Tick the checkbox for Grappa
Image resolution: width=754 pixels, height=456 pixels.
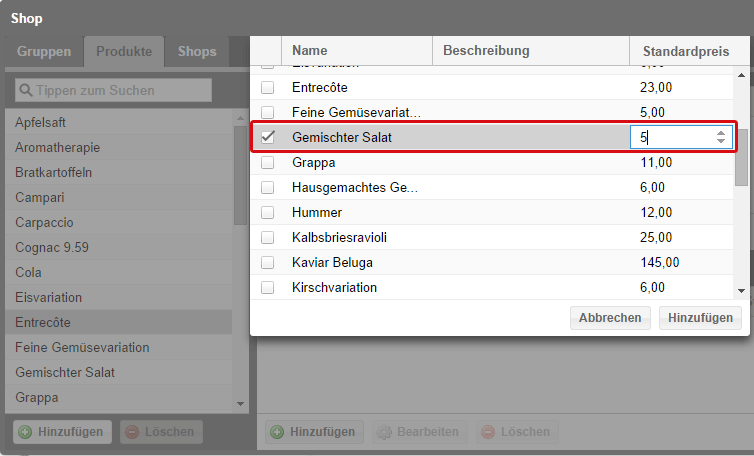(x=267, y=162)
